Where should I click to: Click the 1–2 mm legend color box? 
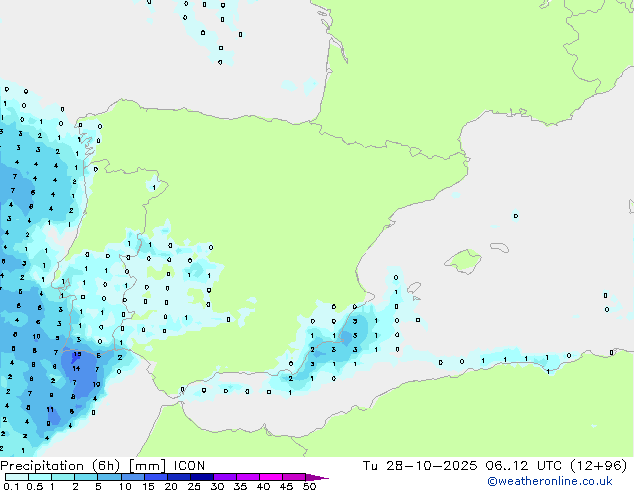(x=63, y=477)
